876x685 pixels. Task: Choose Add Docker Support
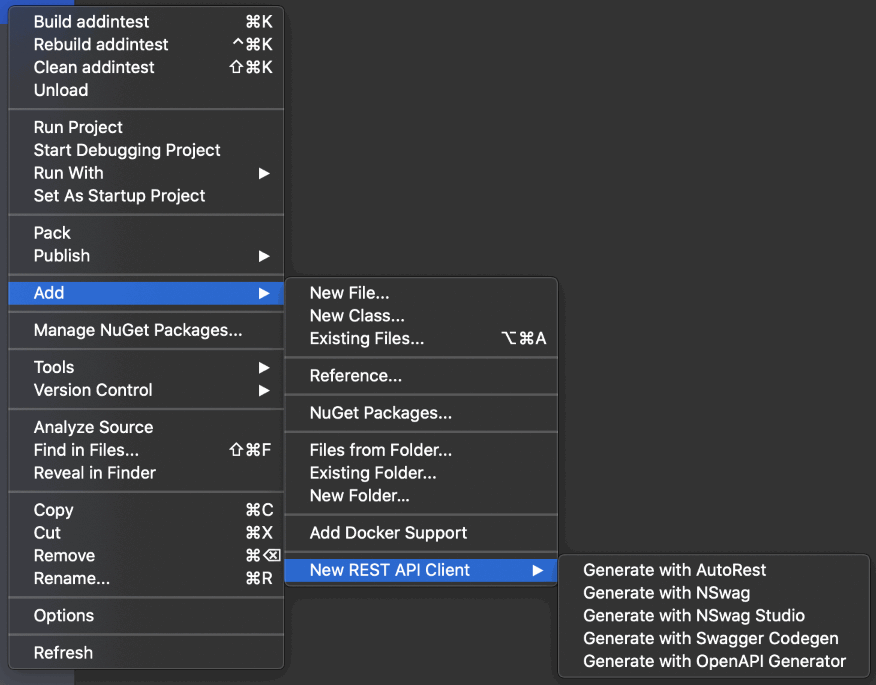click(x=421, y=533)
